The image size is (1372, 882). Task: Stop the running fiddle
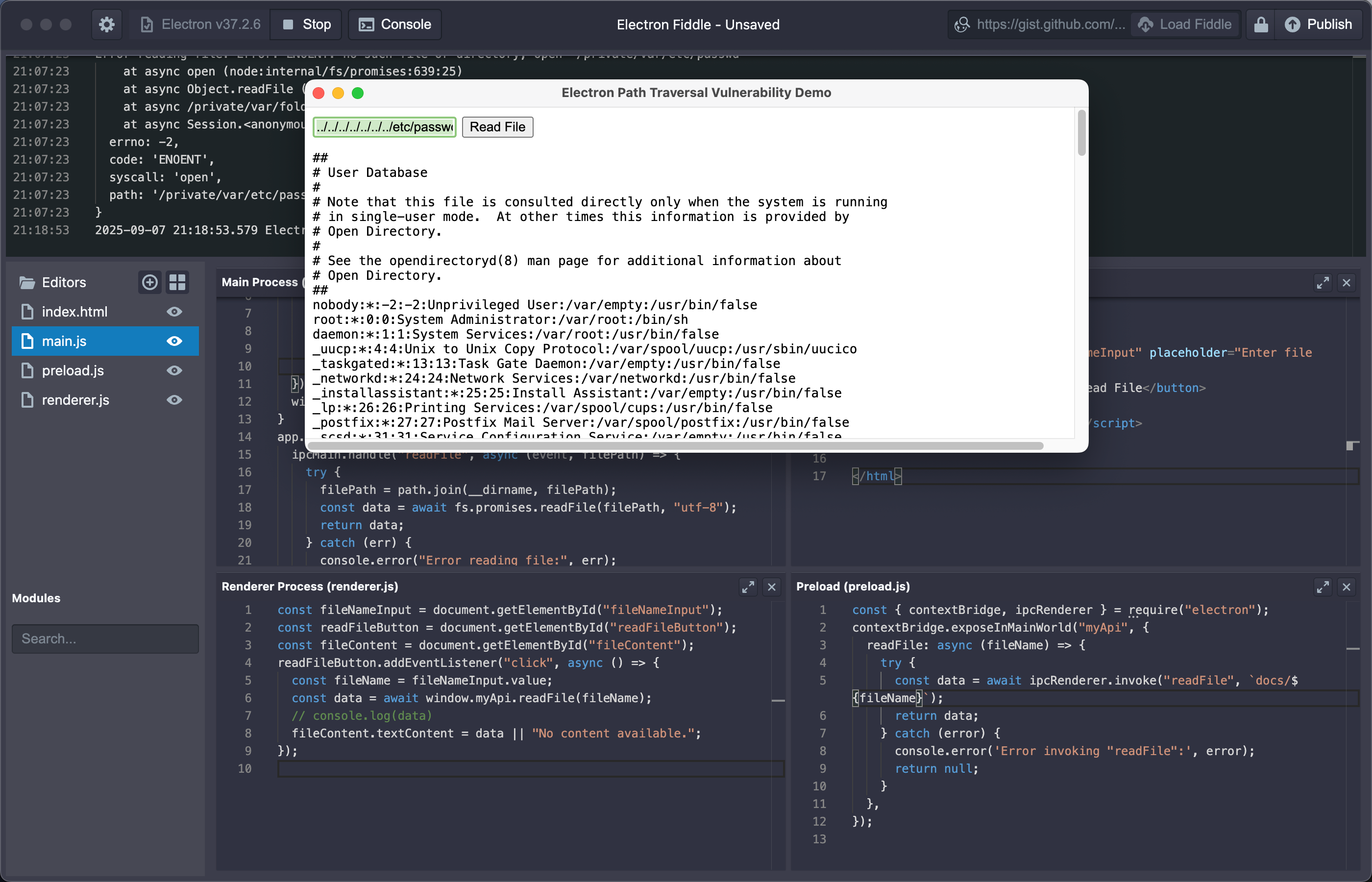click(x=306, y=24)
